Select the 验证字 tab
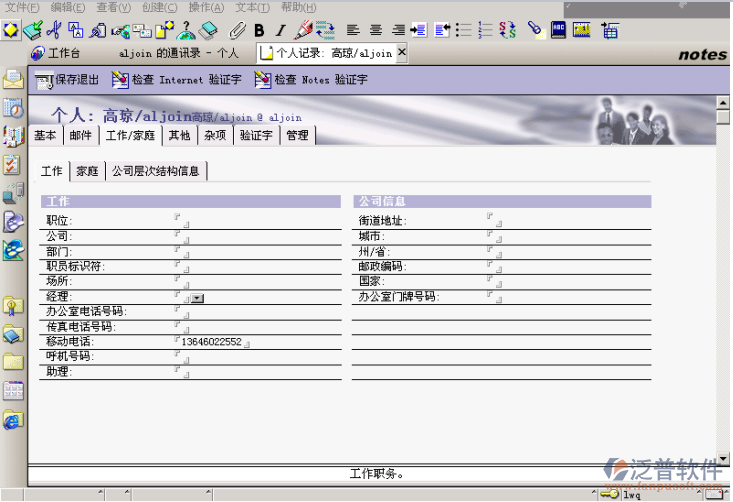733x502 pixels. [257, 135]
